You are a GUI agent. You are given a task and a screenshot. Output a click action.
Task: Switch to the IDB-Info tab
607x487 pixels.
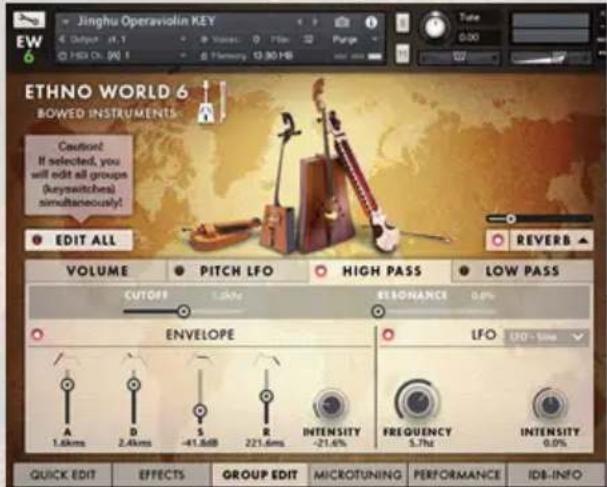coord(556,474)
